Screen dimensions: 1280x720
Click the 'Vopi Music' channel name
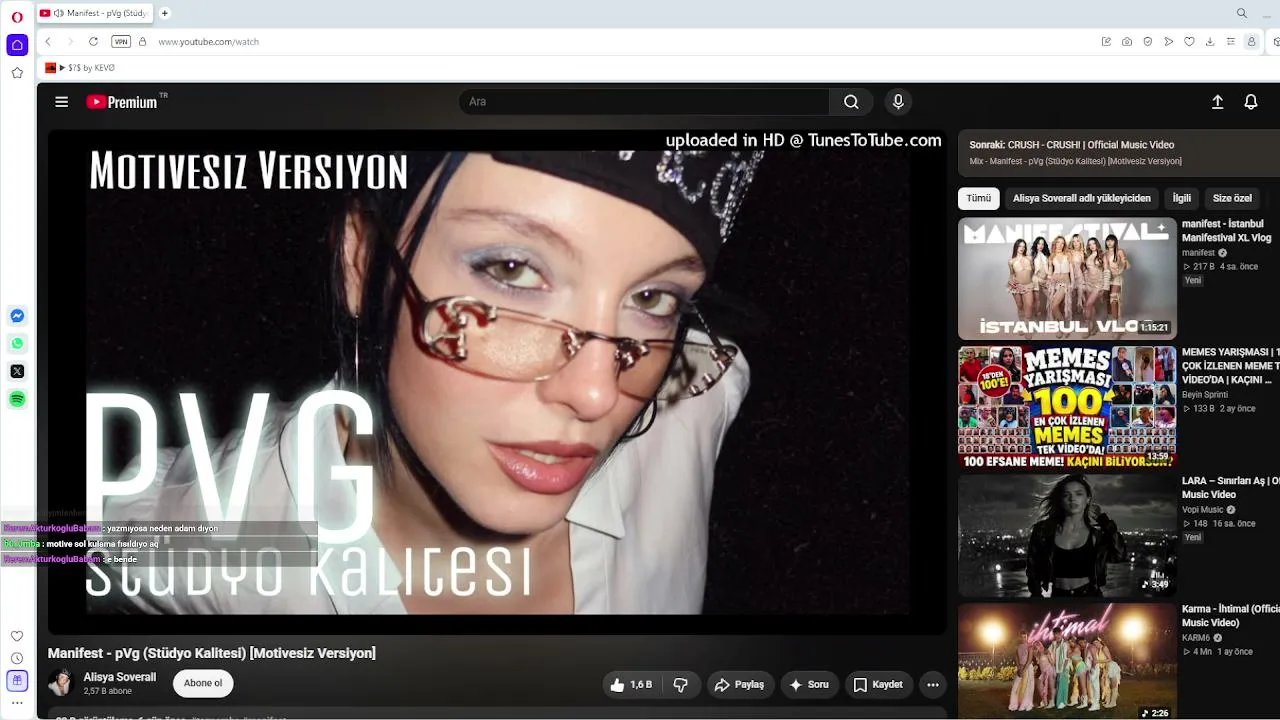pos(1203,510)
